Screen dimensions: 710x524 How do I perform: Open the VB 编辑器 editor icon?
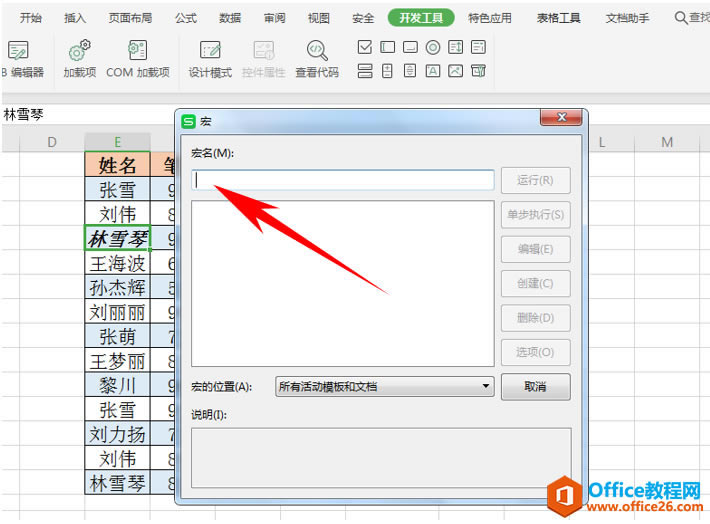[x=18, y=50]
